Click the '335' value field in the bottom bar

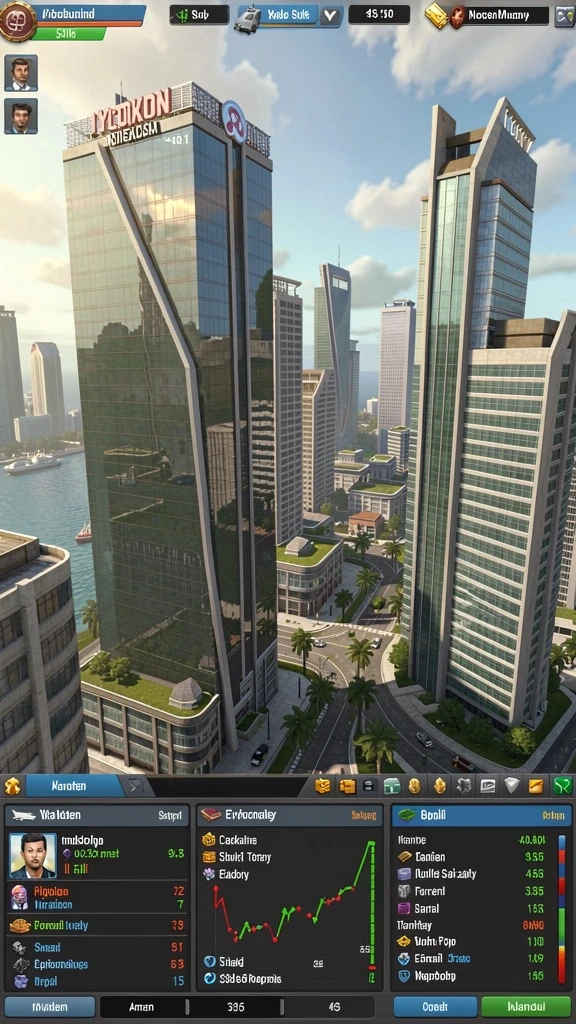click(235, 1006)
